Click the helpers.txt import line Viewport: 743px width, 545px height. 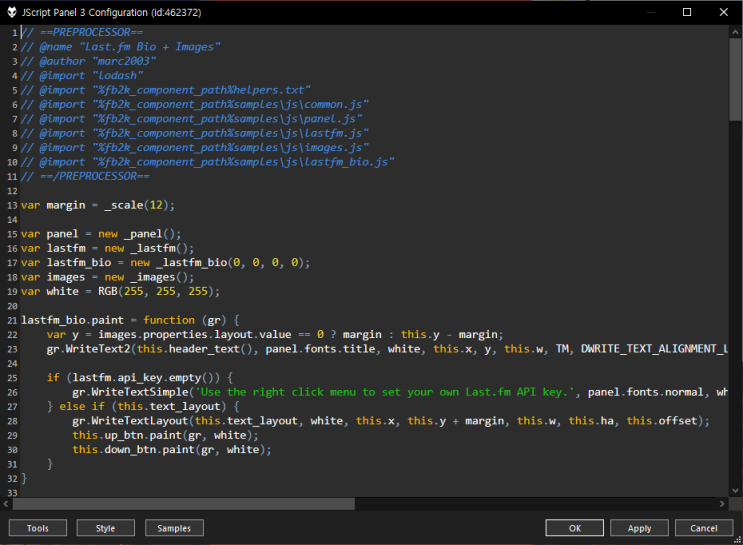166,90
